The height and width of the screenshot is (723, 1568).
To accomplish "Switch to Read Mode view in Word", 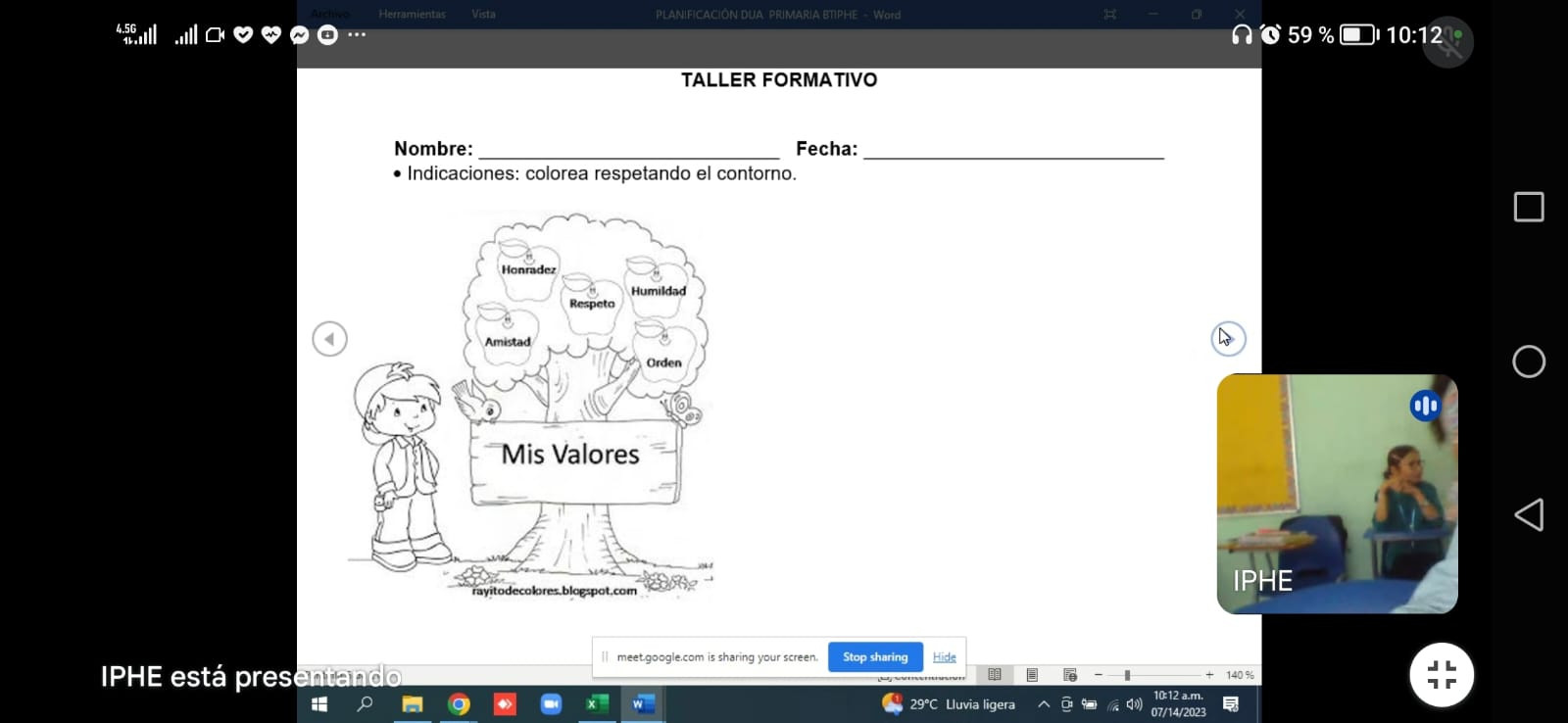I will tap(995, 675).
